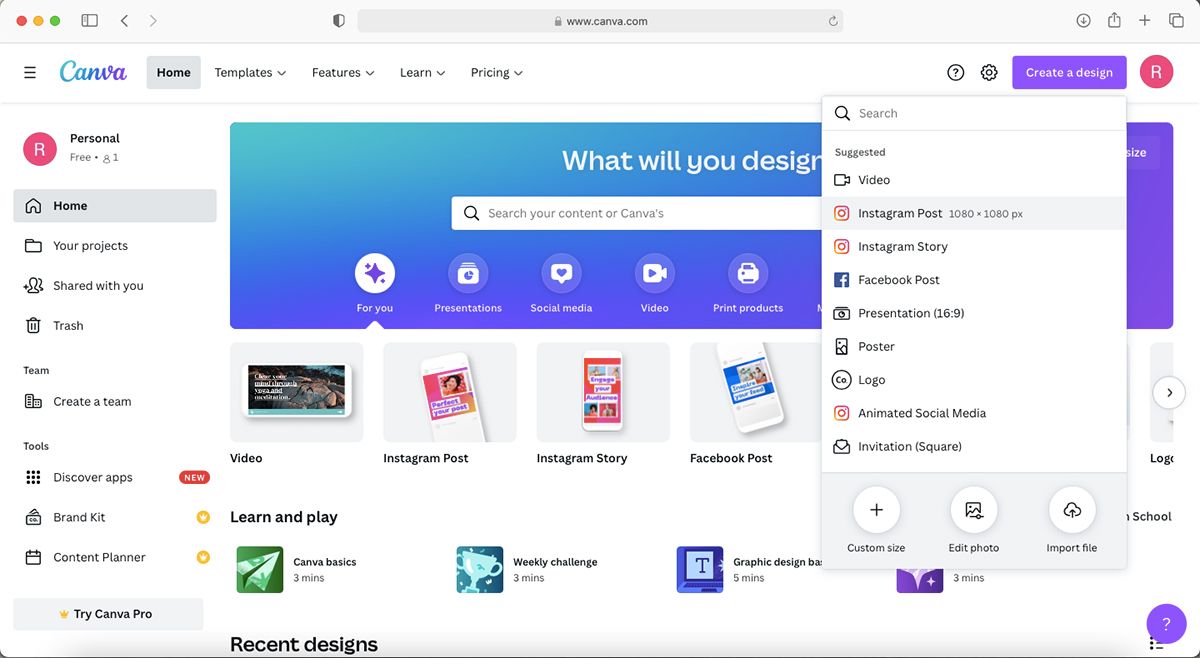
Task: Open Discover apps in sidebar
Action: click(x=115, y=478)
